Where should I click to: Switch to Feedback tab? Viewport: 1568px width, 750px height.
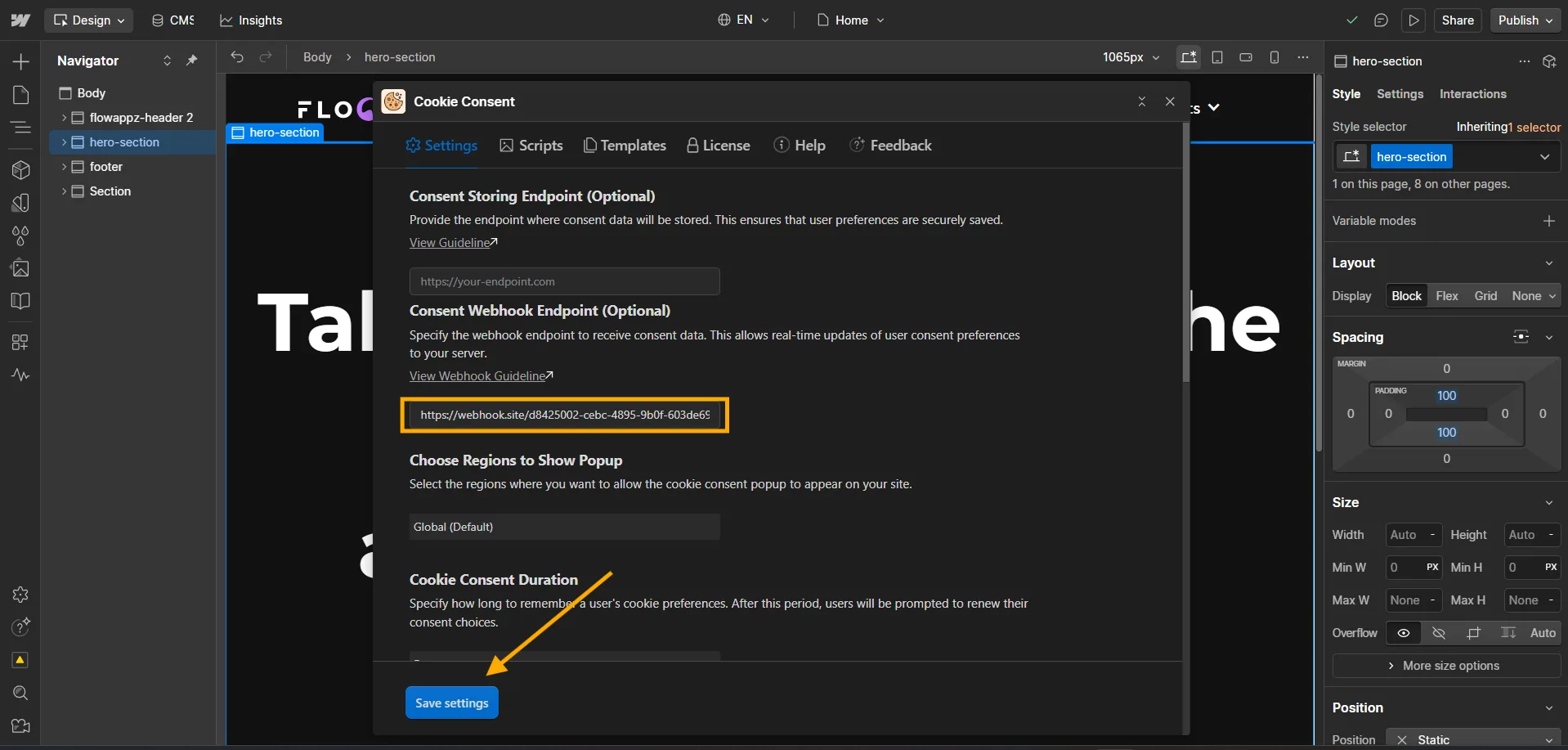(x=891, y=146)
